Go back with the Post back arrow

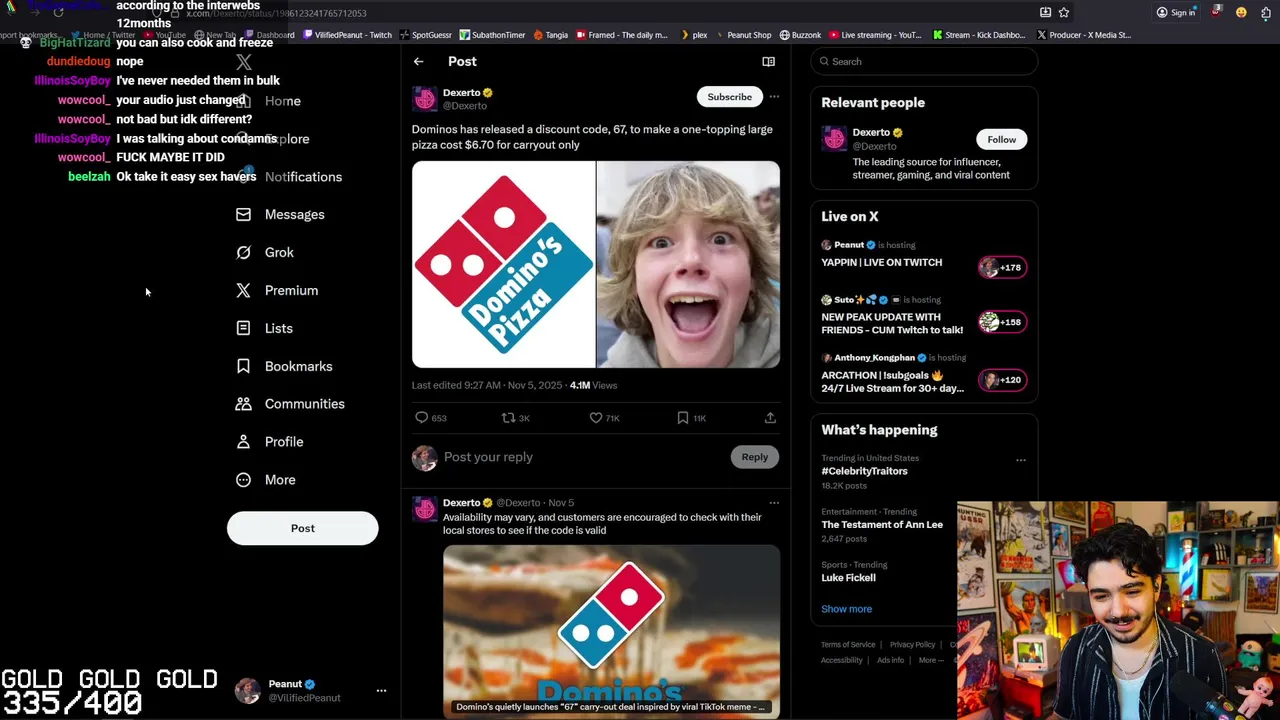click(x=419, y=62)
